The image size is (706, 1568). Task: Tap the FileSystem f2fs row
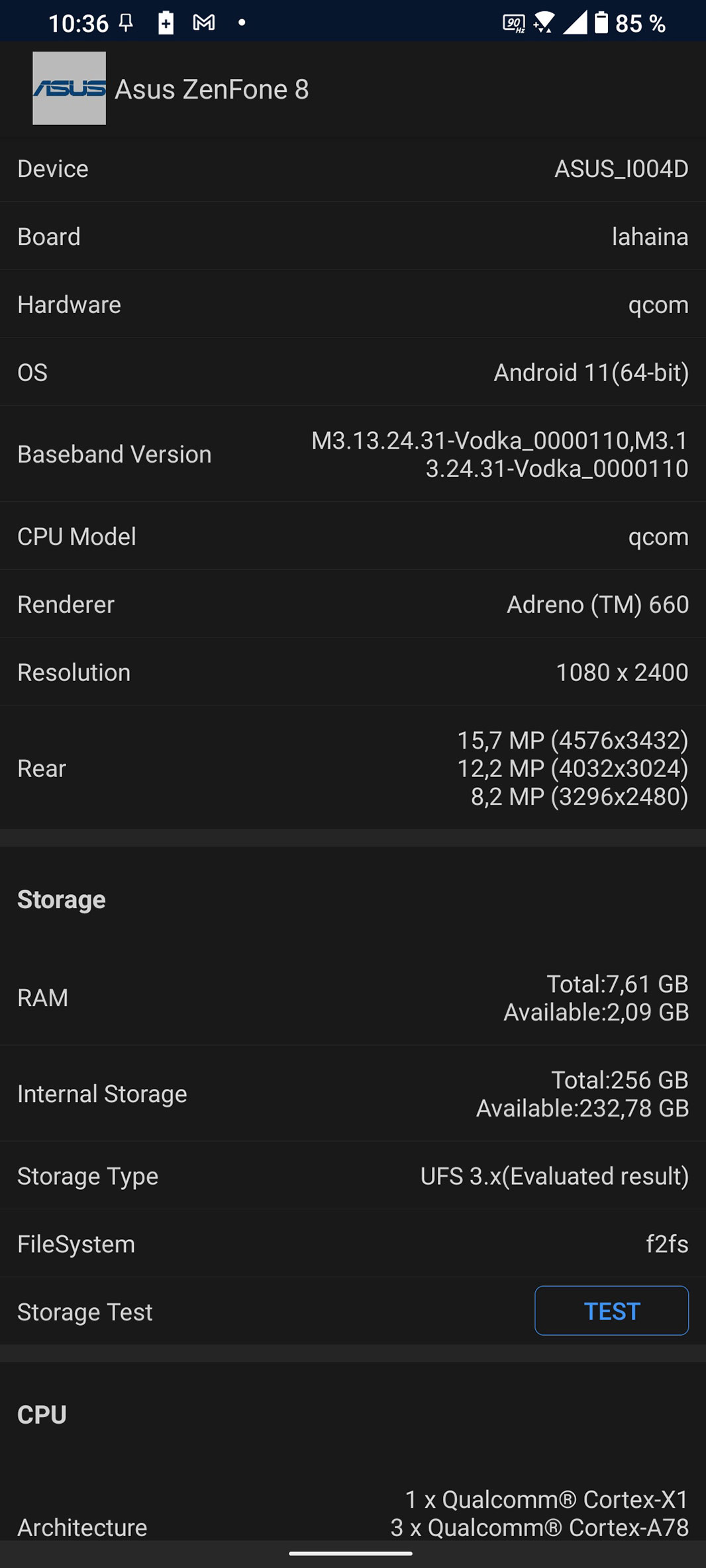(x=353, y=1244)
